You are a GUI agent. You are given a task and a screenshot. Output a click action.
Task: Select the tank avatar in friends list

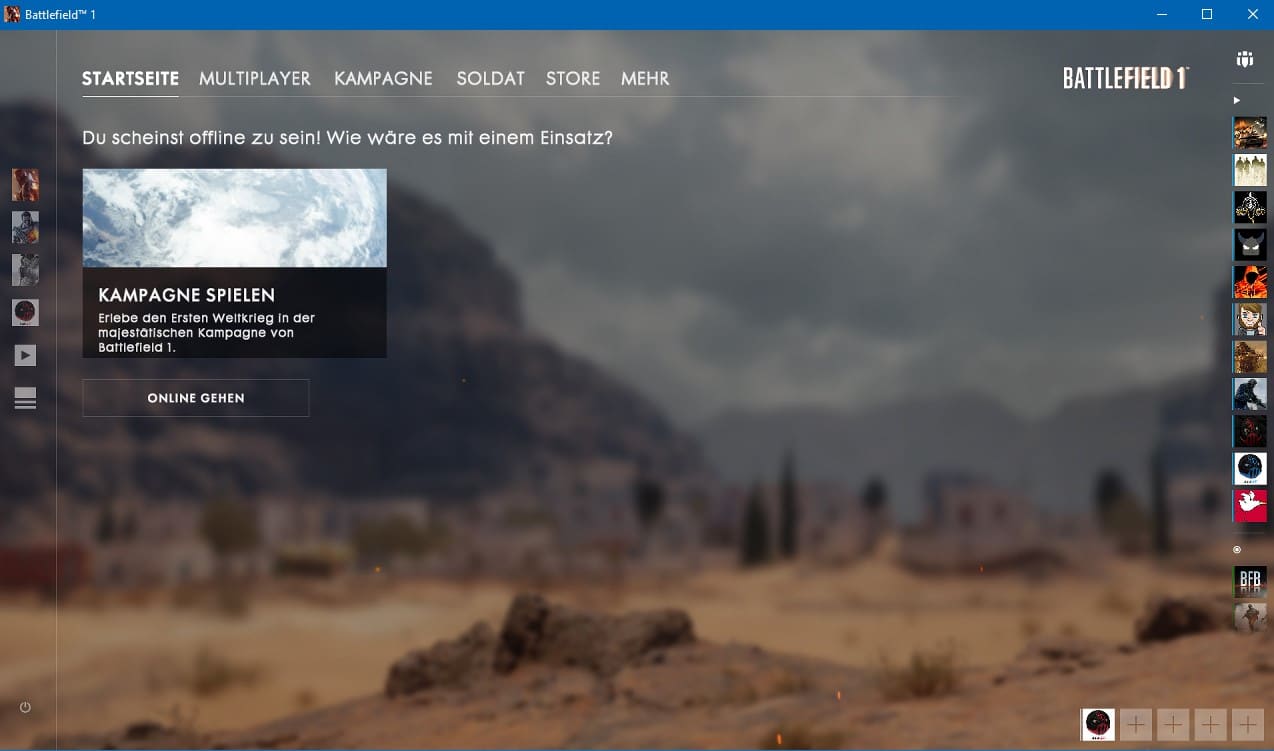tap(1250, 133)
